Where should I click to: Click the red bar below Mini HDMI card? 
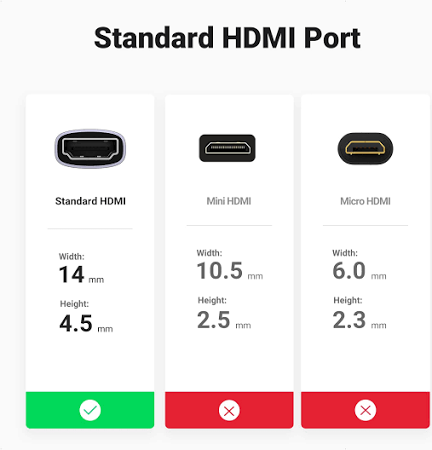click(x=229, y=410)
